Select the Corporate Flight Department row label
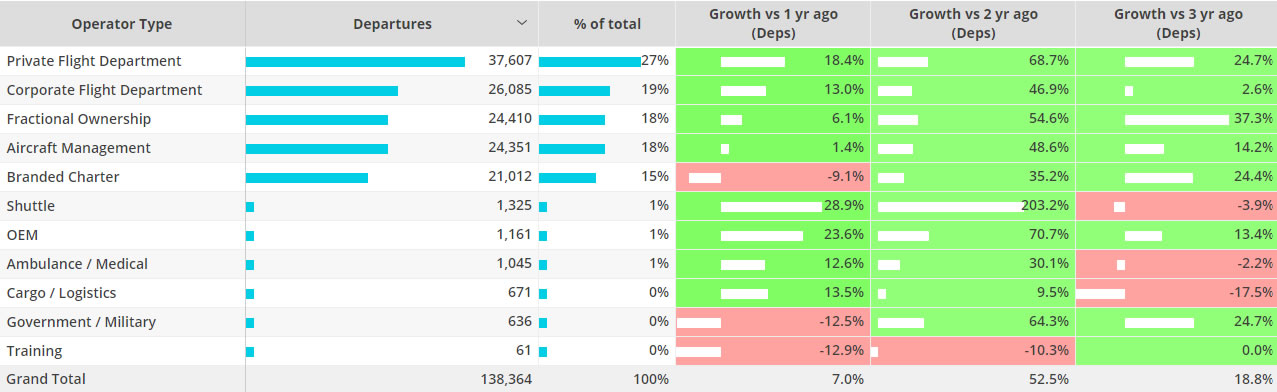Viewport: 1277px width, 392px height. (104, 90)
